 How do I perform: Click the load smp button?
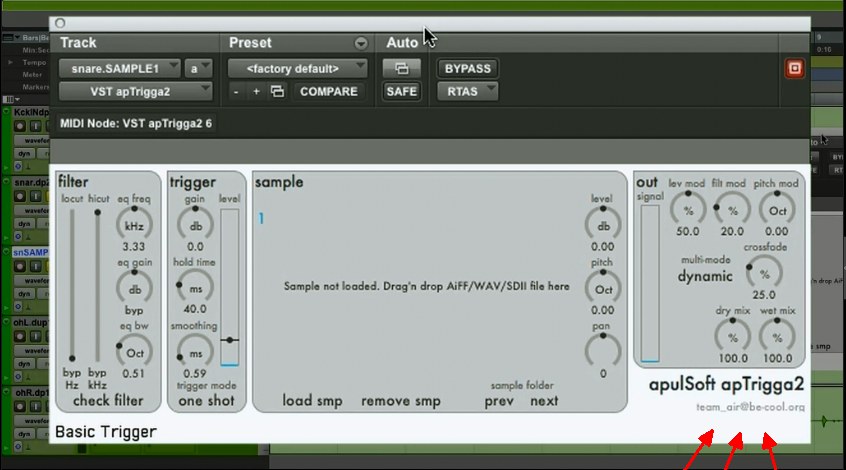(x=312, y=401)
